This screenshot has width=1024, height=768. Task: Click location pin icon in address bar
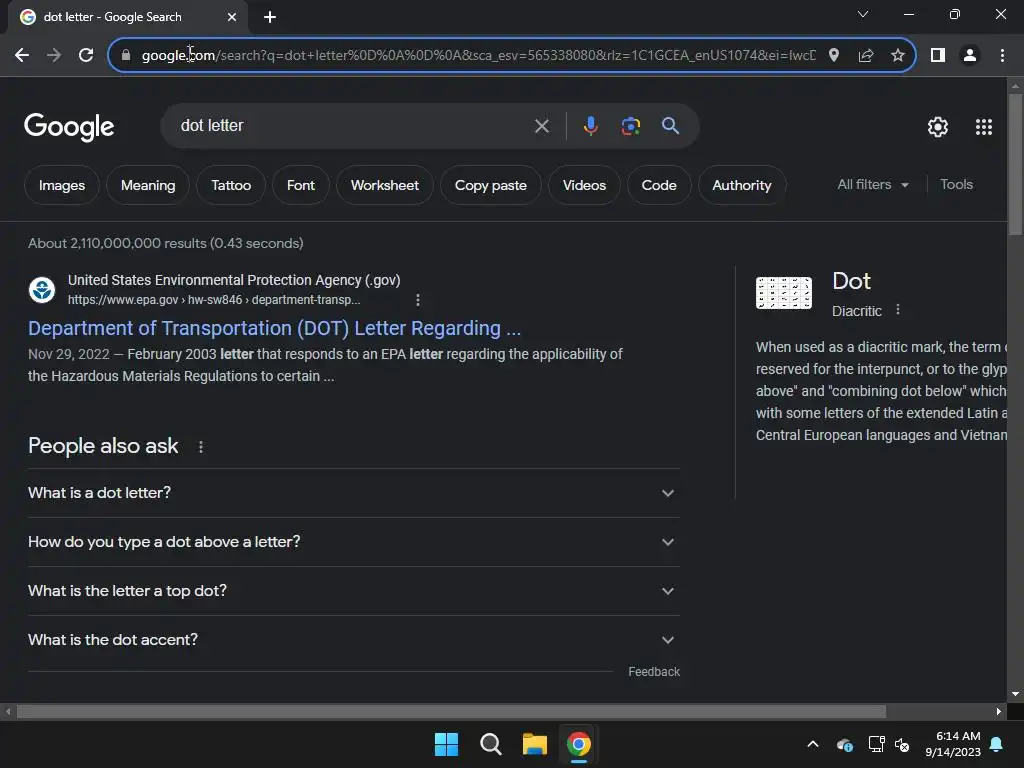(833, 56)
